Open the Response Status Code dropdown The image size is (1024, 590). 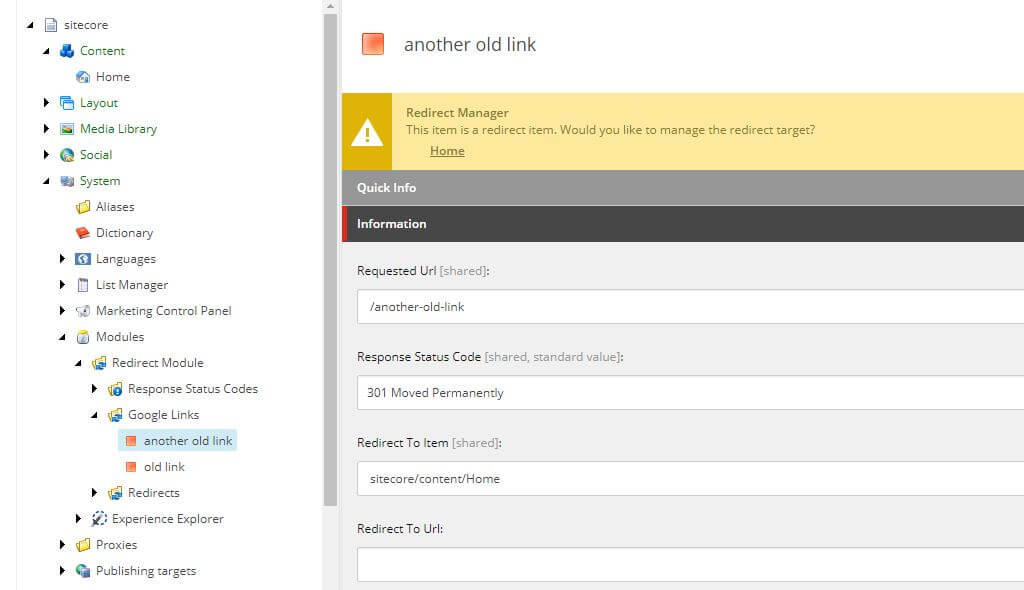690,393
